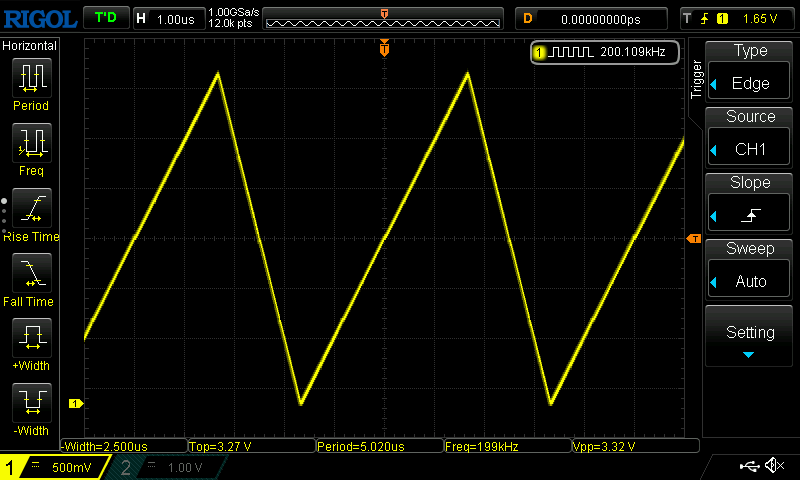The width and height of the screenshot is (800, 480).
Task: Select the +Width measurement icon
Action: click(x=32, y=338)
